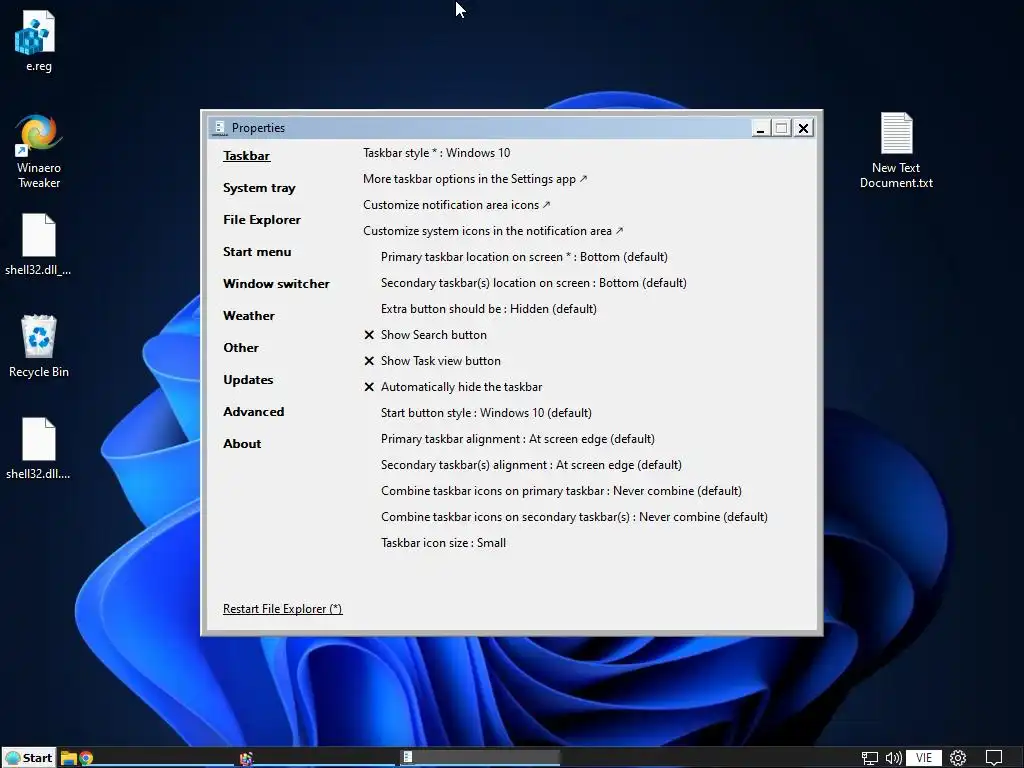Open More taskbar options in Settings app

475,179
